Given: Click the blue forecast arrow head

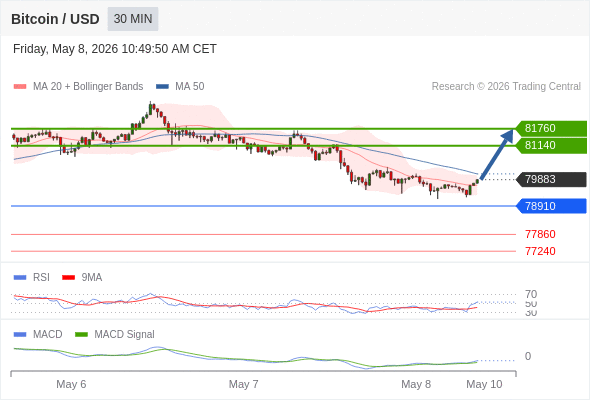Looking at the screenshot, I should [508, 135].
